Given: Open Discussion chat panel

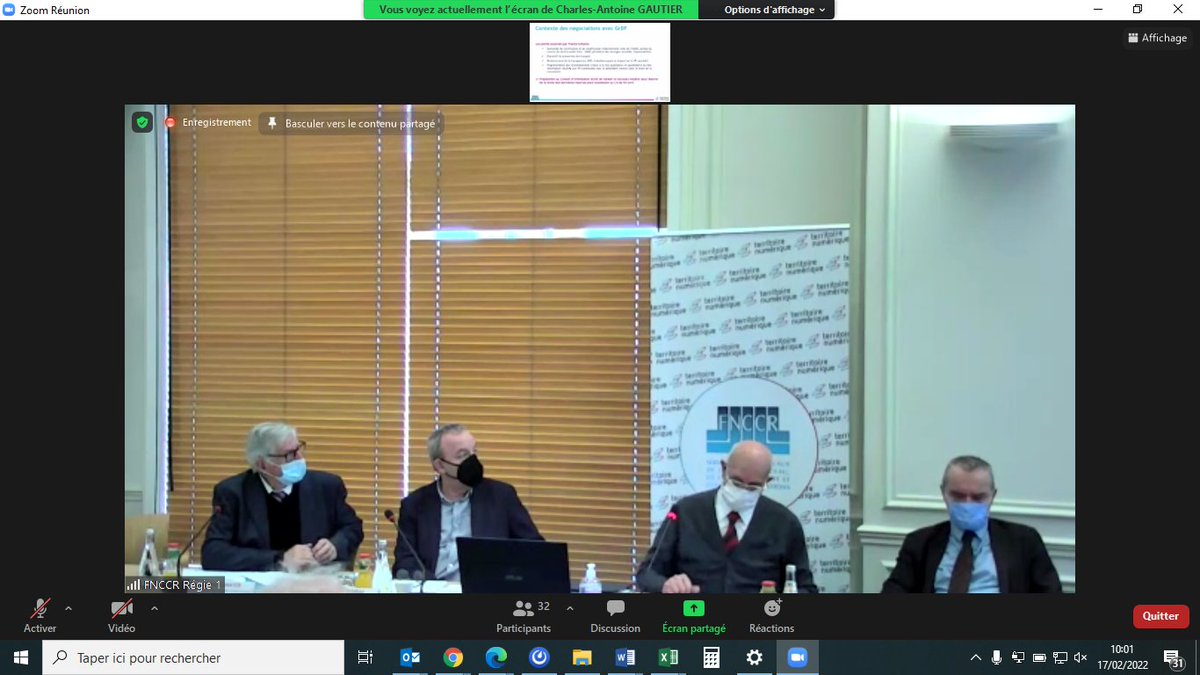Looking at the screenshot, I should (615, 615).
